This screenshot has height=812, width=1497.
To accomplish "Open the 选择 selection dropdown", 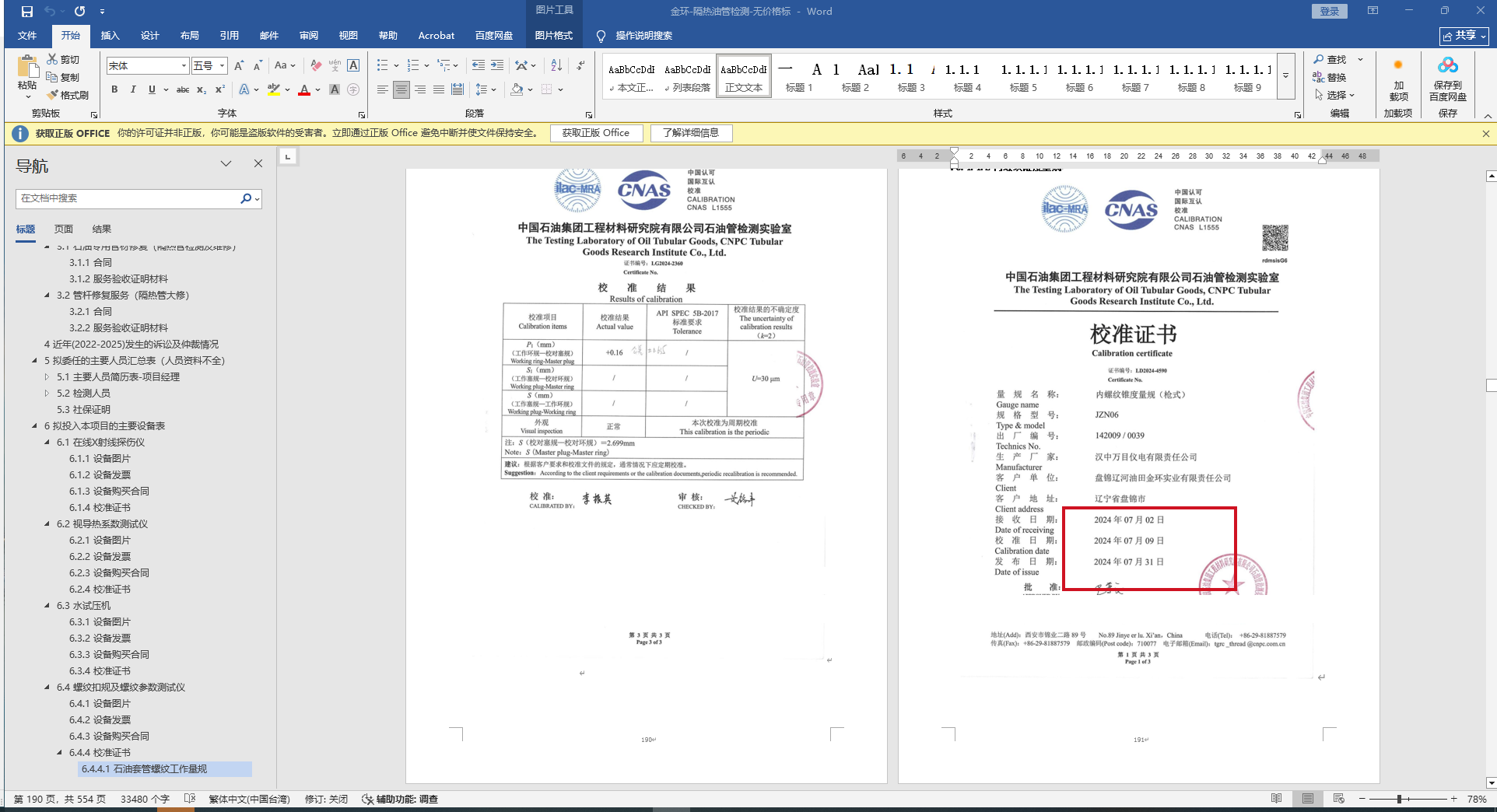I will coord(1336,95).
